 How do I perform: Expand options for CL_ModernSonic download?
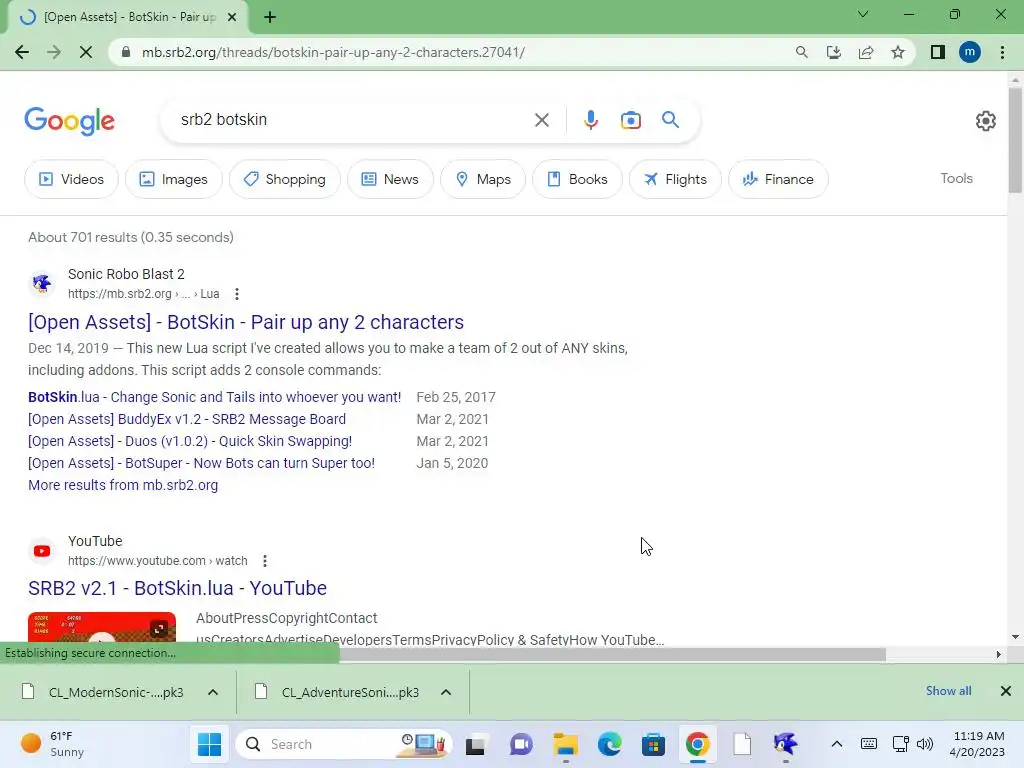click(213, 692)
